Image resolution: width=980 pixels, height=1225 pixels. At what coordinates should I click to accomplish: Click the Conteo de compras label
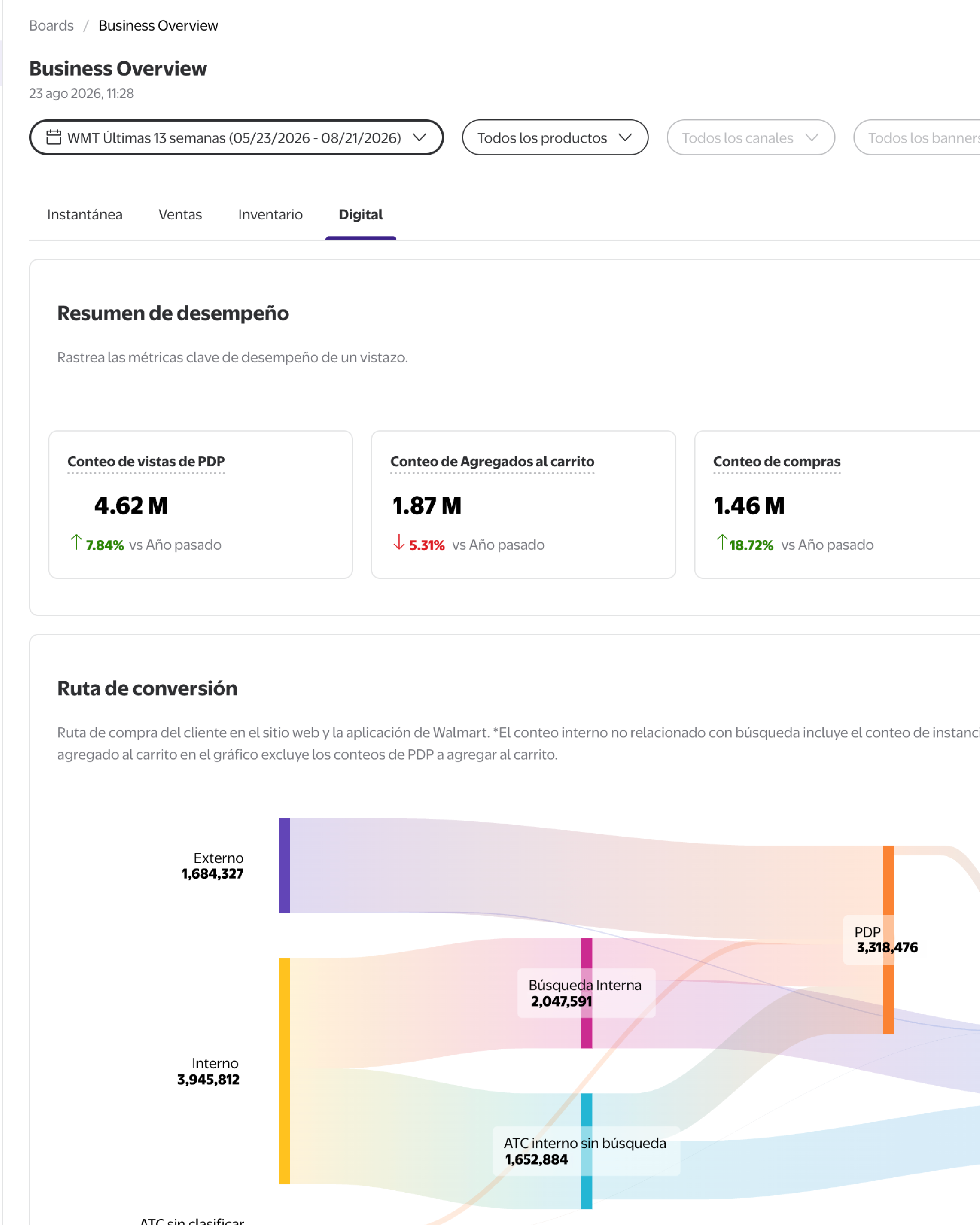(777, 461)
